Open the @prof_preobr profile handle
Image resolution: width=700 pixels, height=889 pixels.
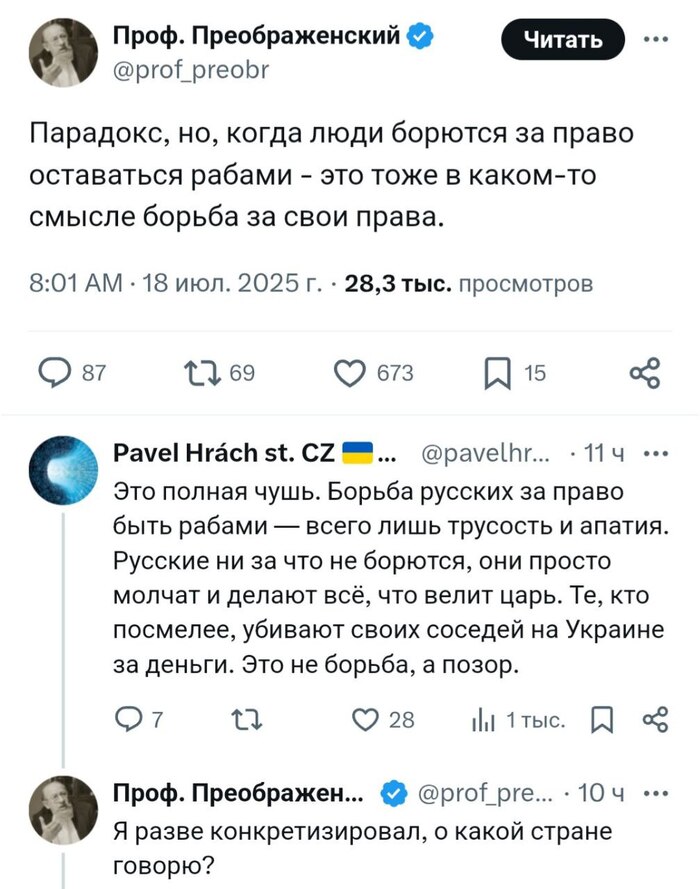[x=192, y=71]
